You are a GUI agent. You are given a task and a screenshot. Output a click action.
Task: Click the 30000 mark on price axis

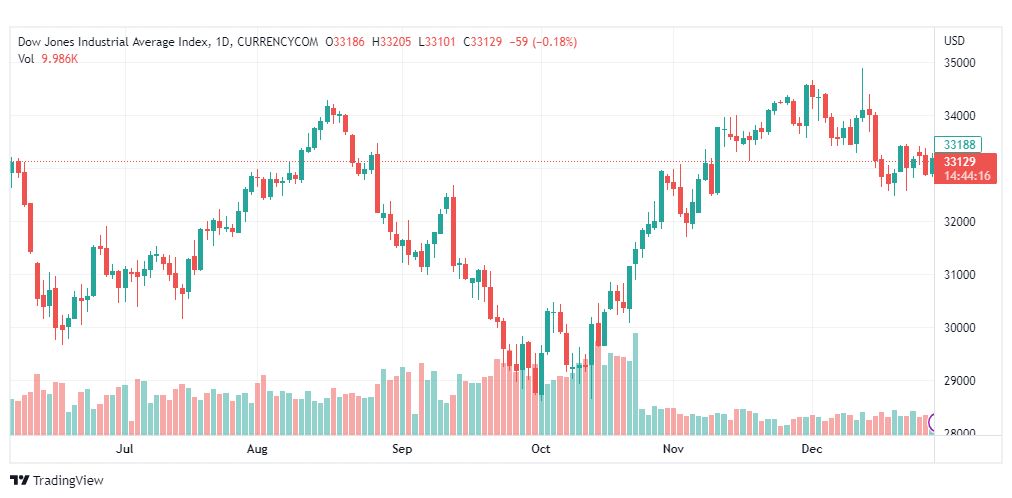[x=959, y=328]
